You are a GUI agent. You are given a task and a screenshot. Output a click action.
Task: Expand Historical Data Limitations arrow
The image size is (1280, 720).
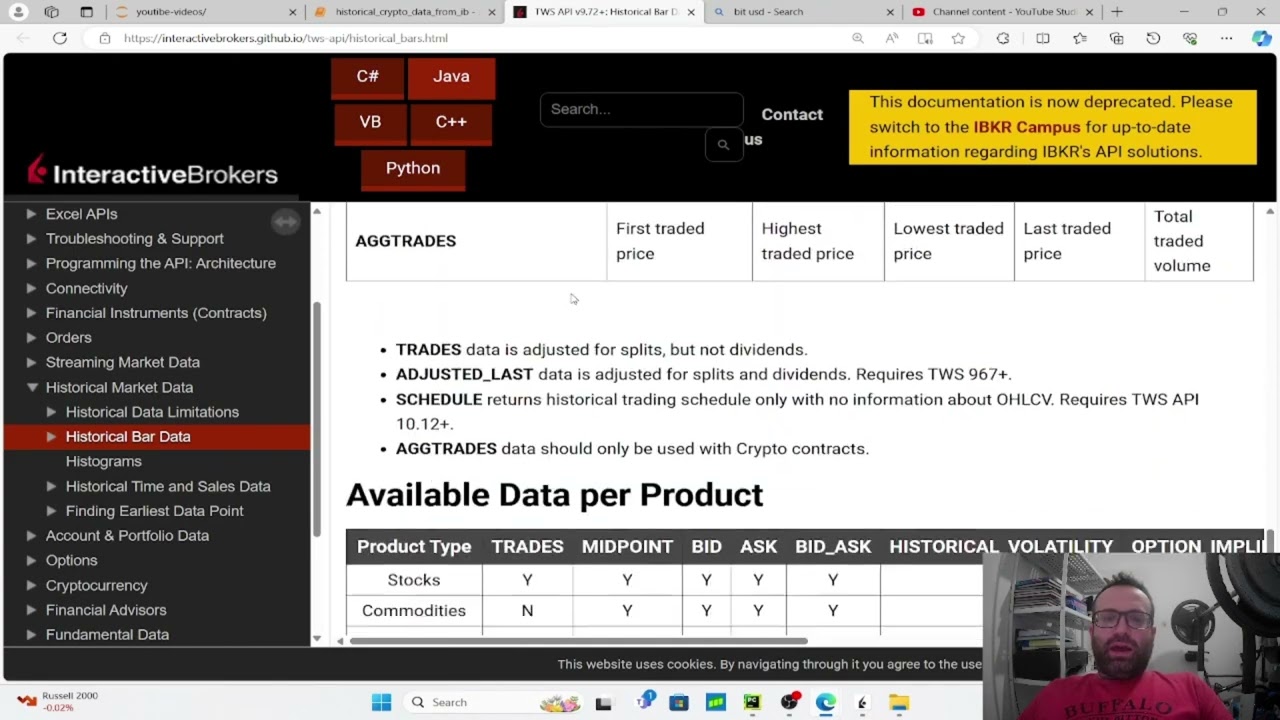click(x=51, y=412)
